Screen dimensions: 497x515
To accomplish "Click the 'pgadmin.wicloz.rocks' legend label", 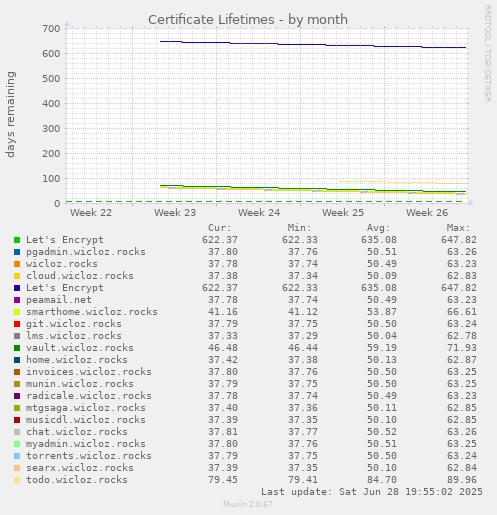I will 86,252.
